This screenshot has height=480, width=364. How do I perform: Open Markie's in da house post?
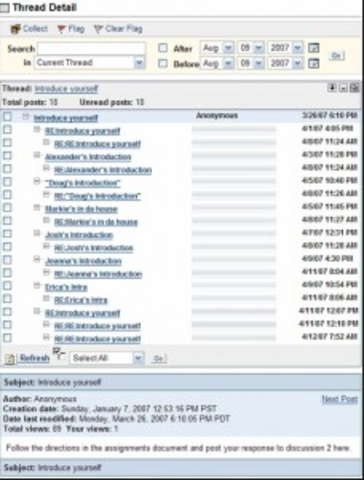click(81, 209)
